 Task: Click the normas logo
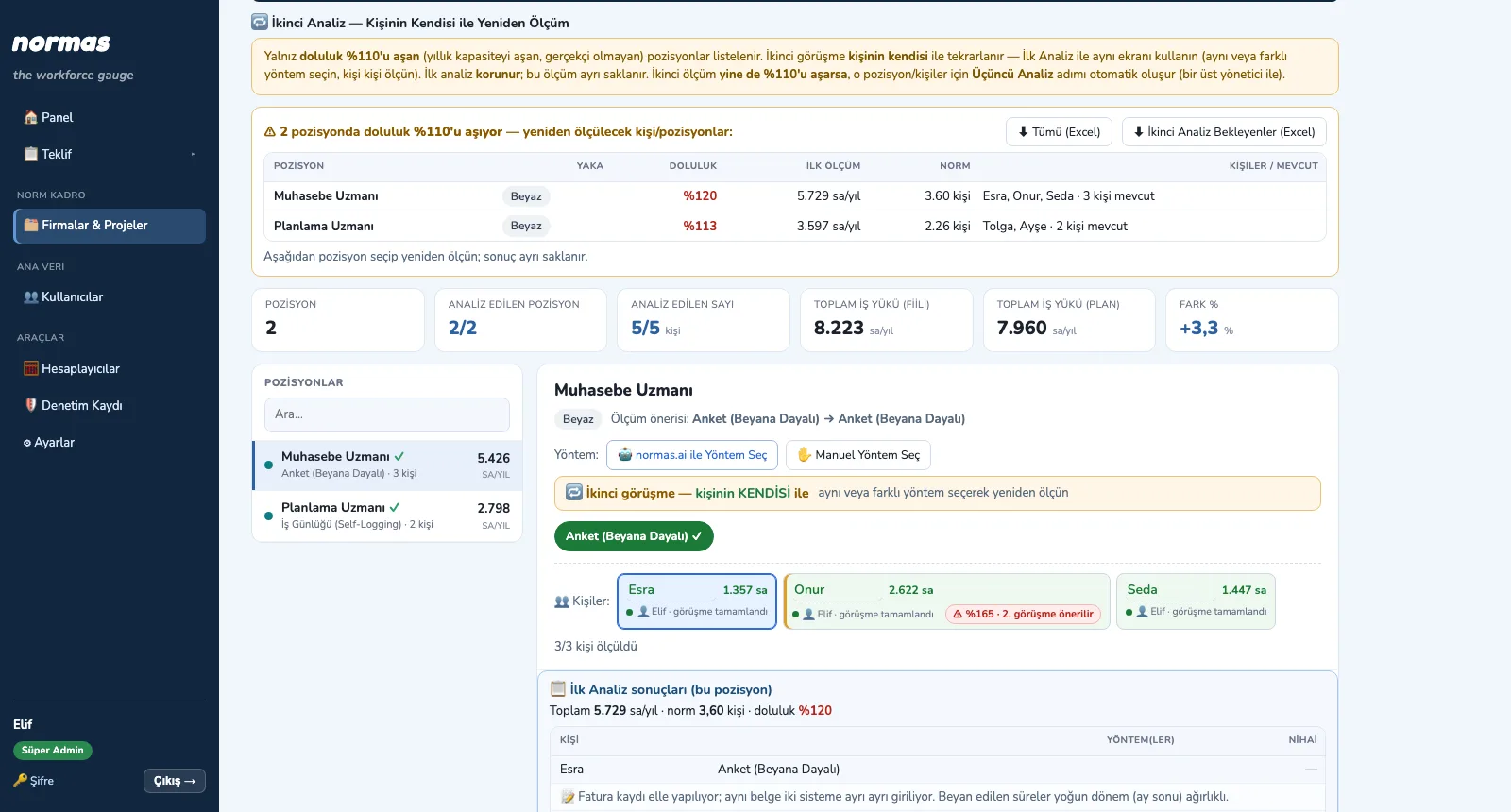click(61, 43)
